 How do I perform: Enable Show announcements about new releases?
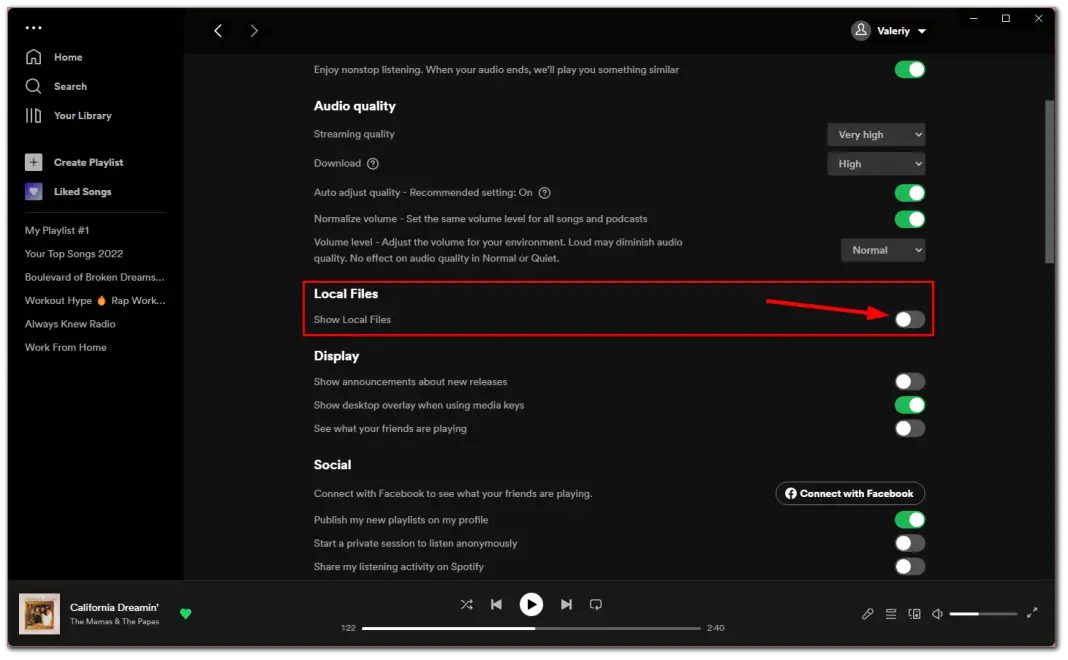point(909,381)
